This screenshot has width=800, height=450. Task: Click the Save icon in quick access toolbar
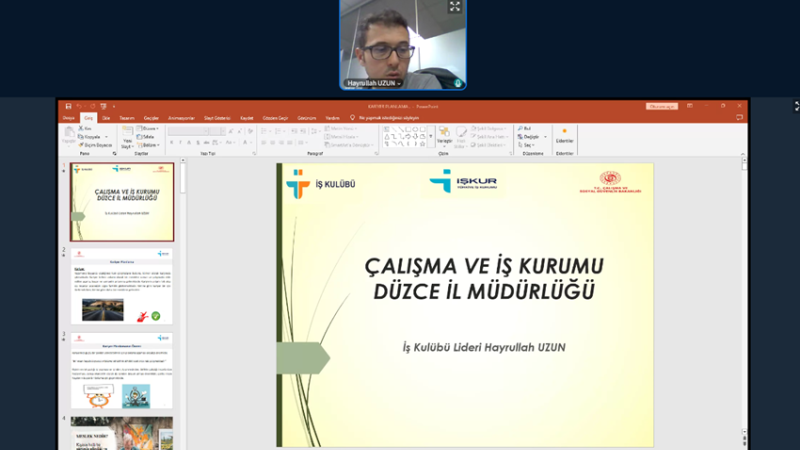click(68, 106)
